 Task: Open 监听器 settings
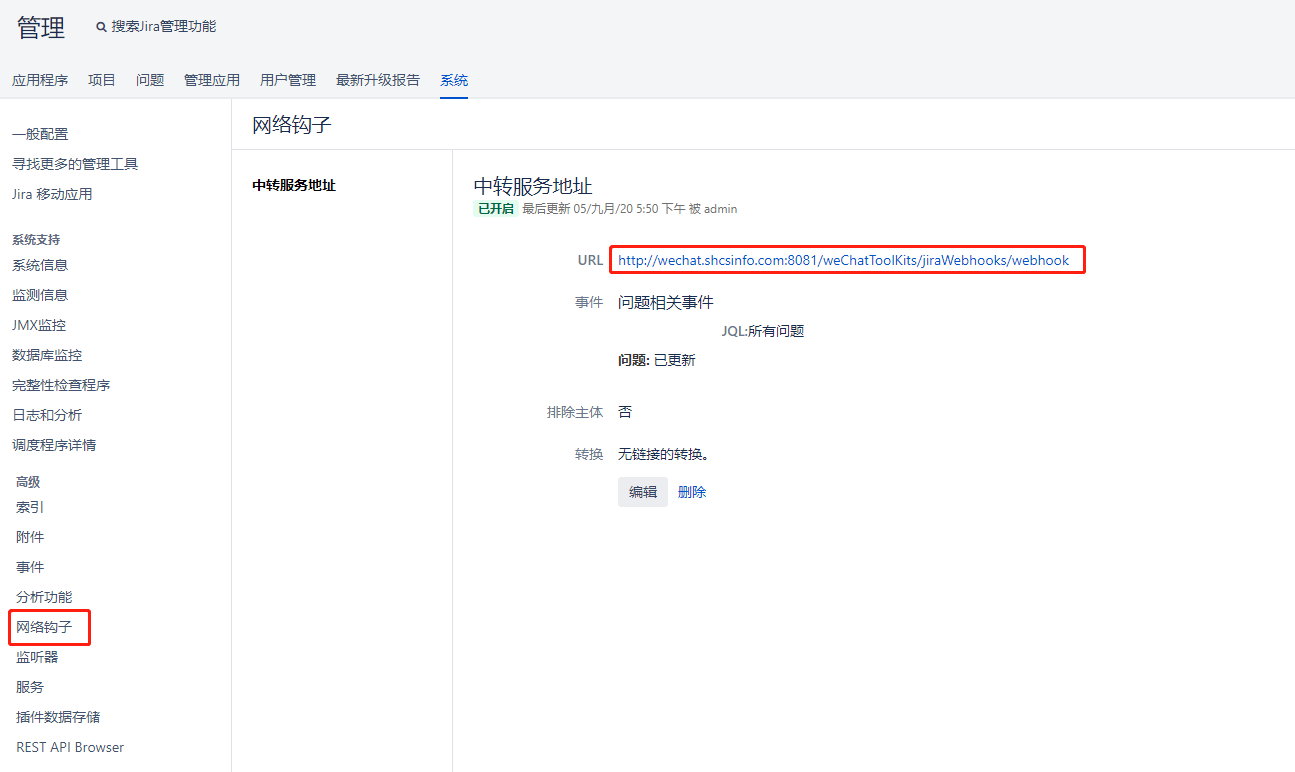point(37,657)
